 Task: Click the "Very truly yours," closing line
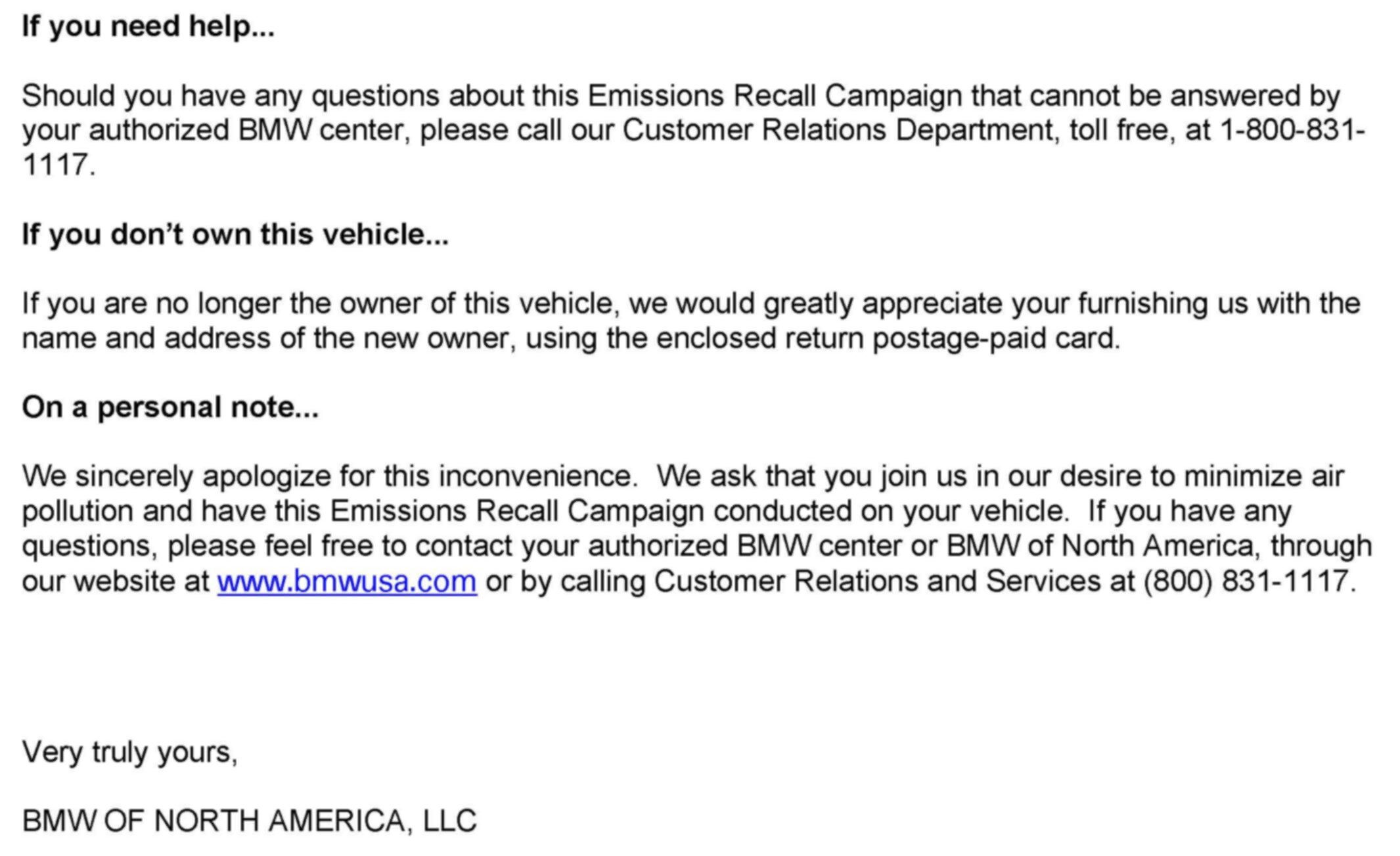click(129, 752)
